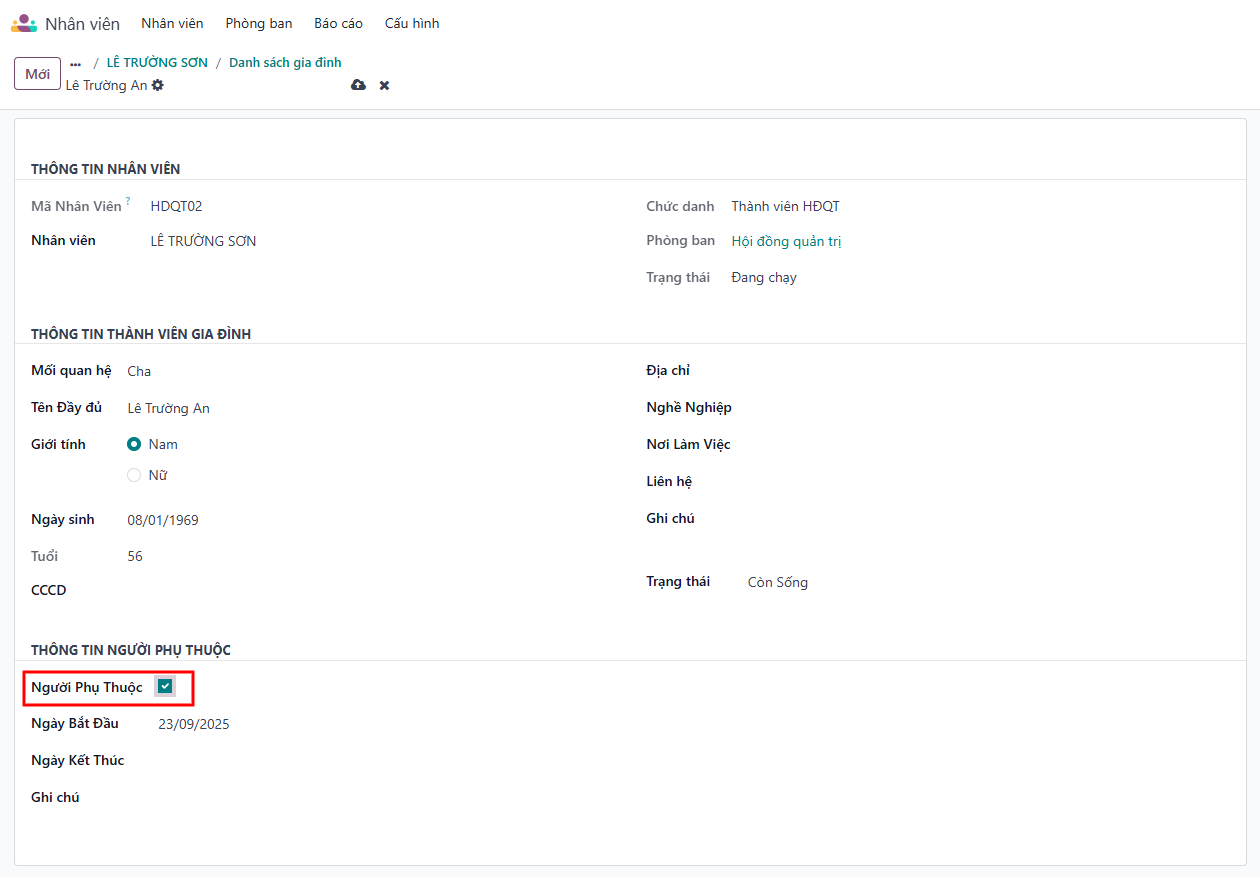Select the Nam gender radio button

[134, 444]
